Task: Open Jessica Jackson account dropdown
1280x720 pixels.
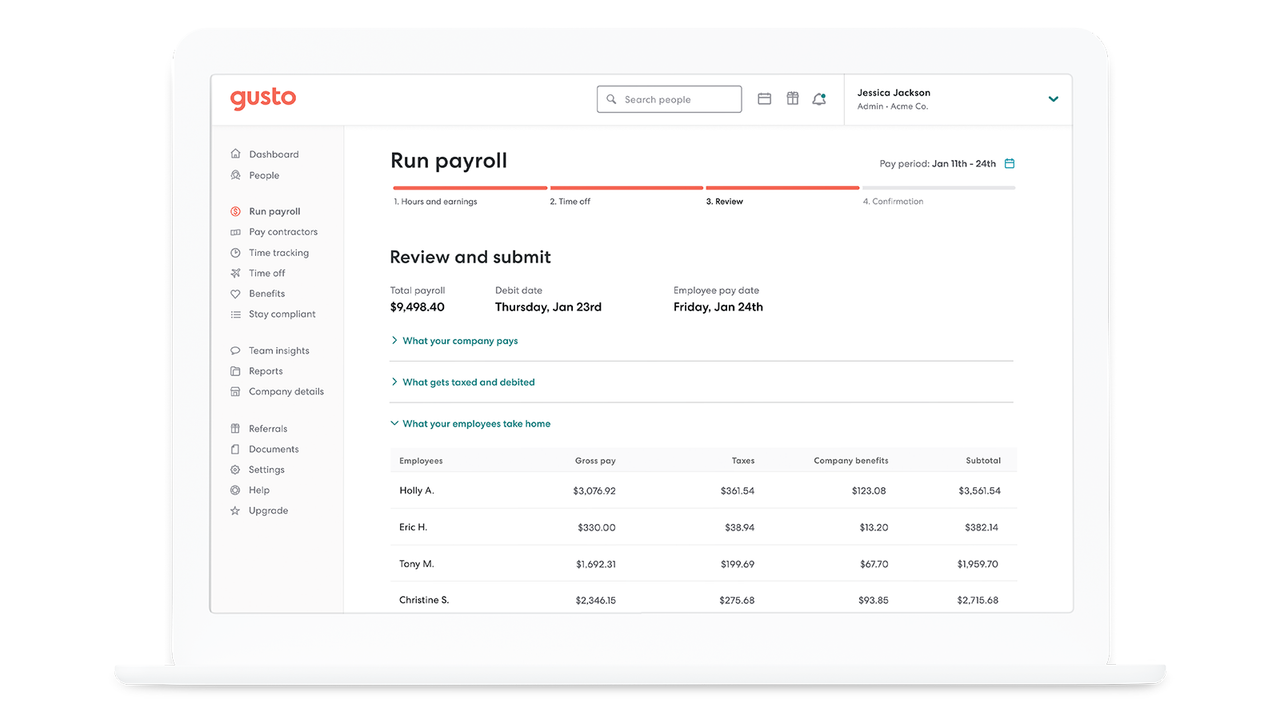Action: [1052, 99]
